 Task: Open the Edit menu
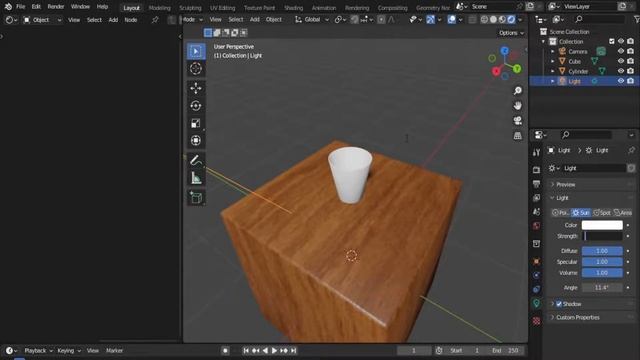(36, 7)
